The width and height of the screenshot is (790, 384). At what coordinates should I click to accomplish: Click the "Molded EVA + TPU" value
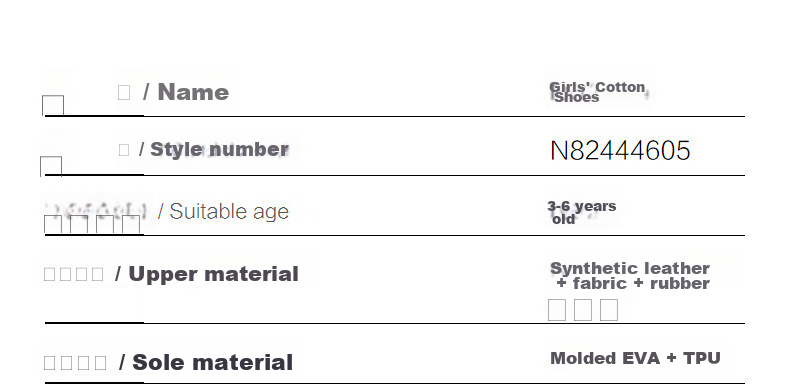coord(635,358)
